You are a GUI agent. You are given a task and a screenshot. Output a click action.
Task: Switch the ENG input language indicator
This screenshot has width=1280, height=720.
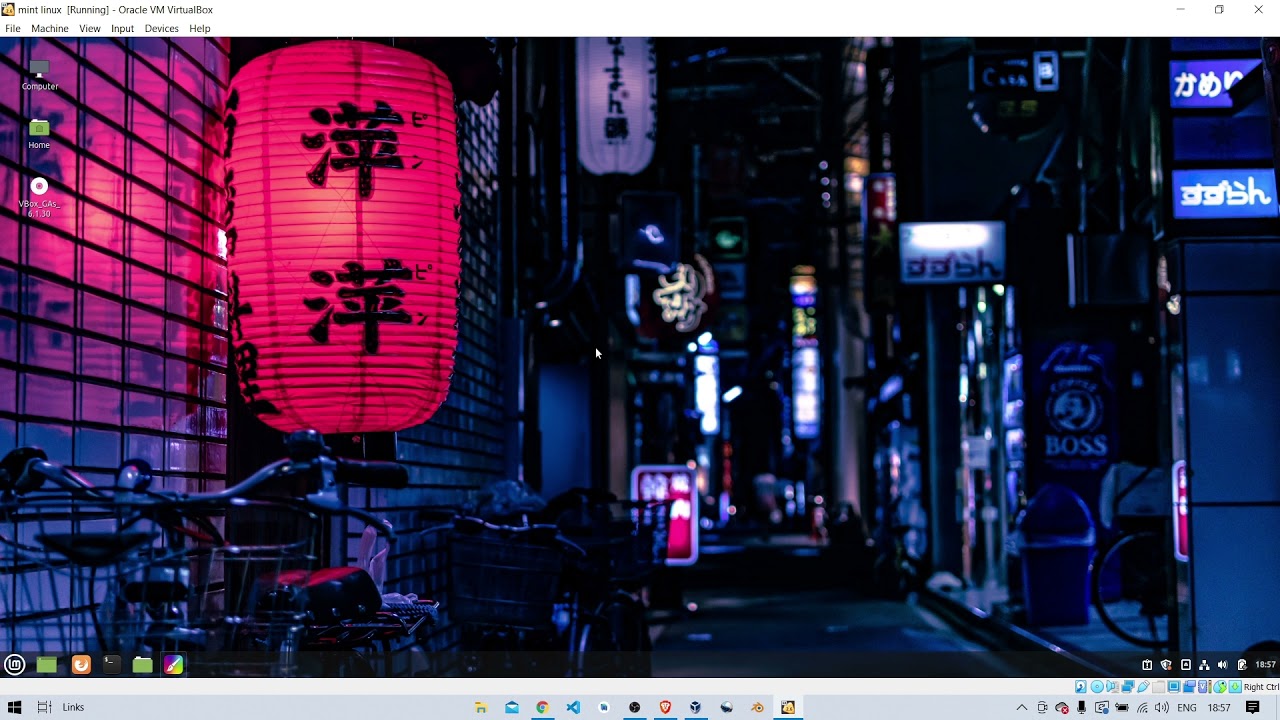tap(1187, 707)
